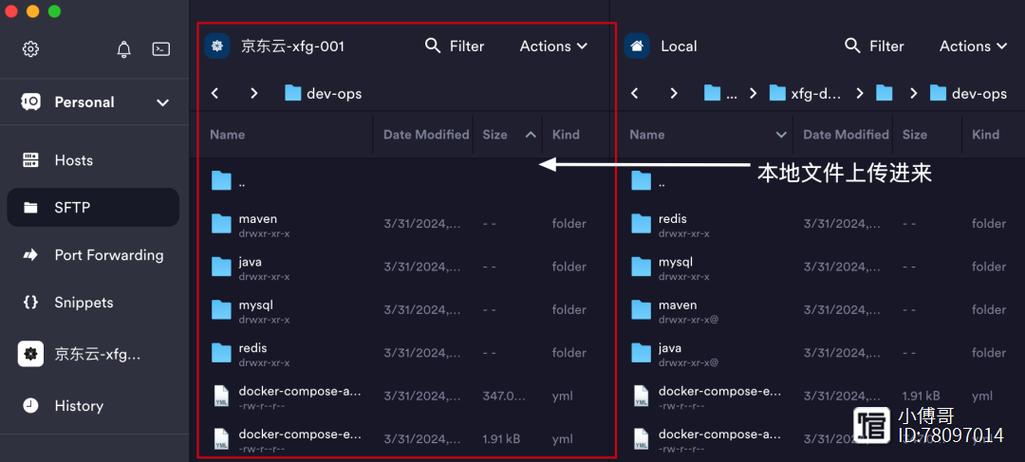
Task: Click the Snippets braces icon
Action: tap(31, 303)
